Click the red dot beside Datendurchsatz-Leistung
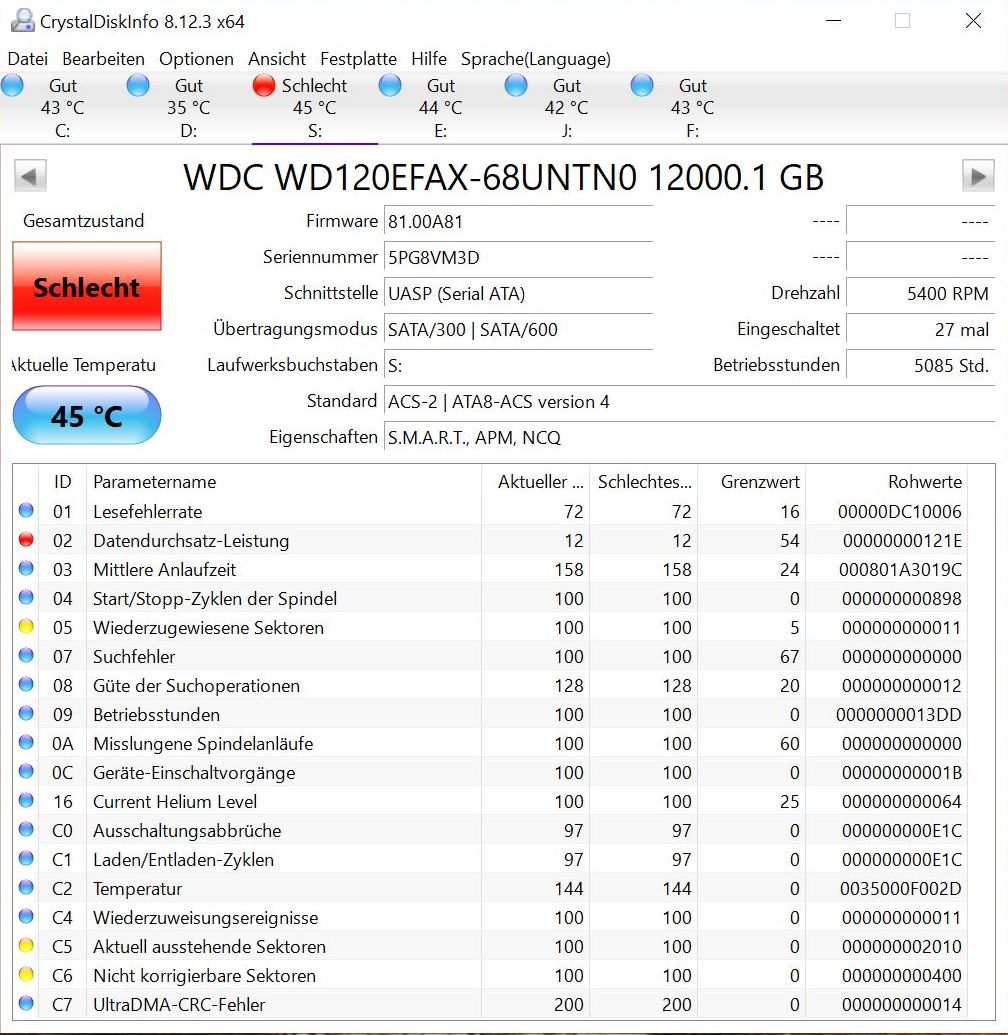 27,539
